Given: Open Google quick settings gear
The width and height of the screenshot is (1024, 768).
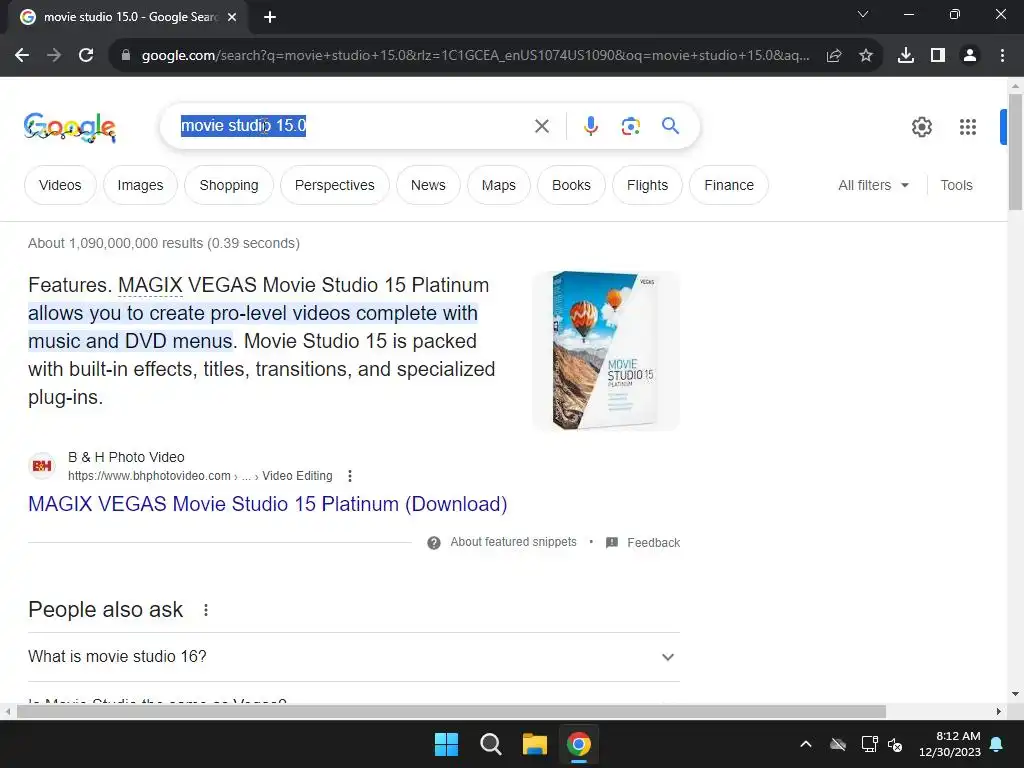Looking at the screenshot, I should 922,127.
